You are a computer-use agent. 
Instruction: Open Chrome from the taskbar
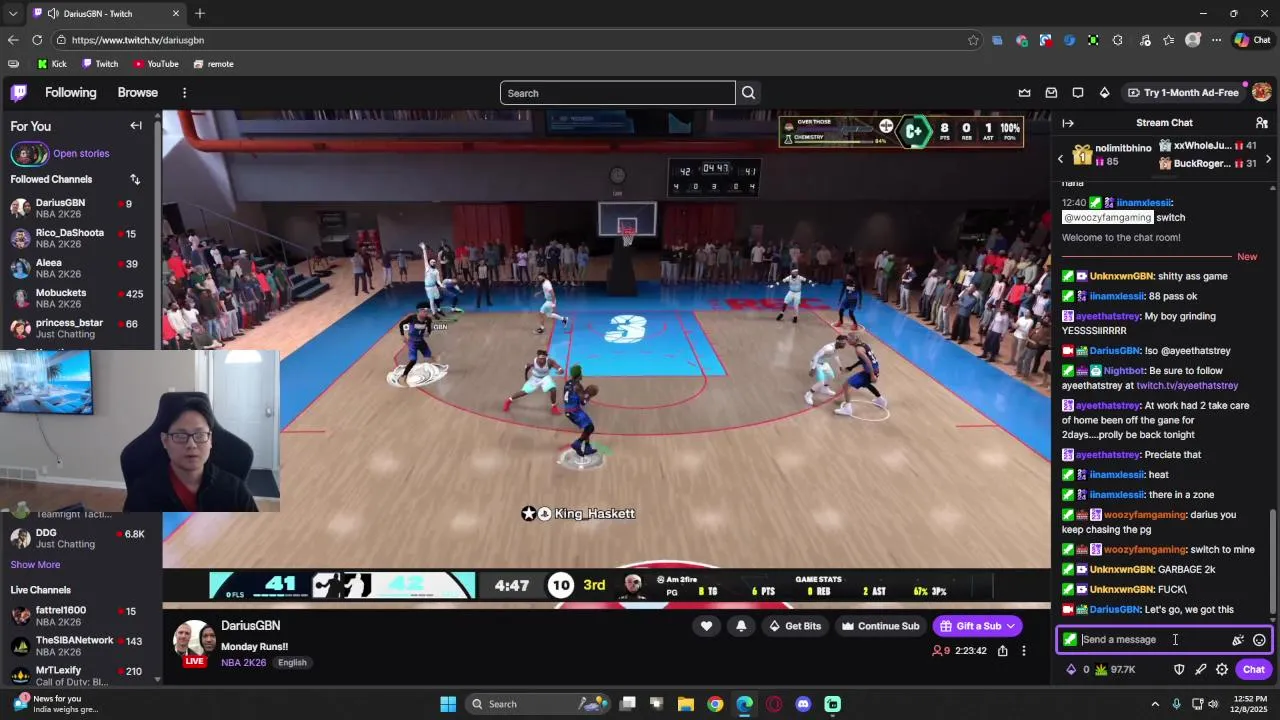coord(715,704)
